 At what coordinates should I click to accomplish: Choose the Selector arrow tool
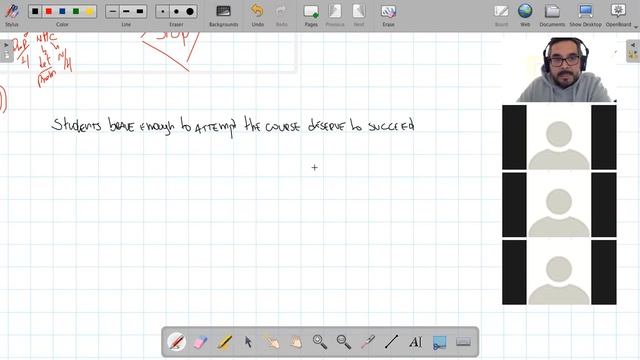tap(248, 342)
